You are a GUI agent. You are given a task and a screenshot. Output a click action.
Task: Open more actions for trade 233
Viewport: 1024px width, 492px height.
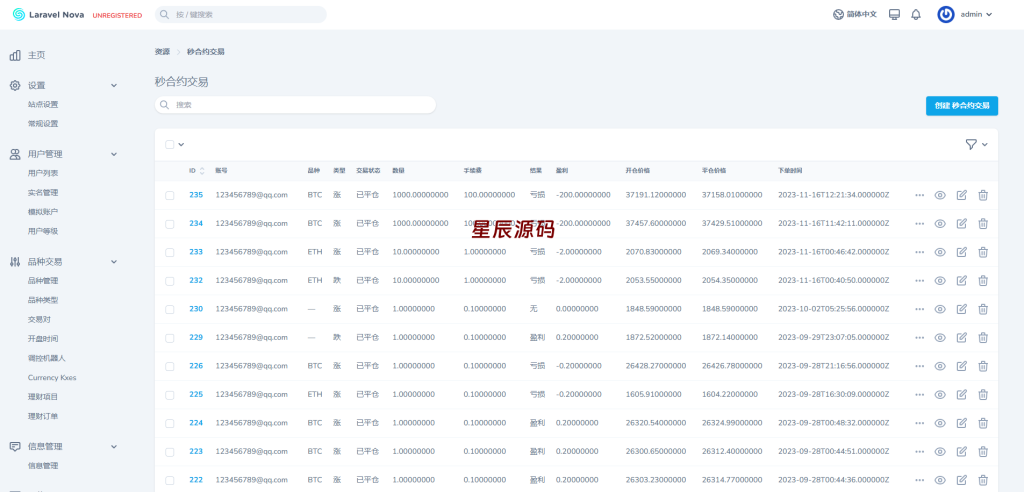click(x=920, y=252)
